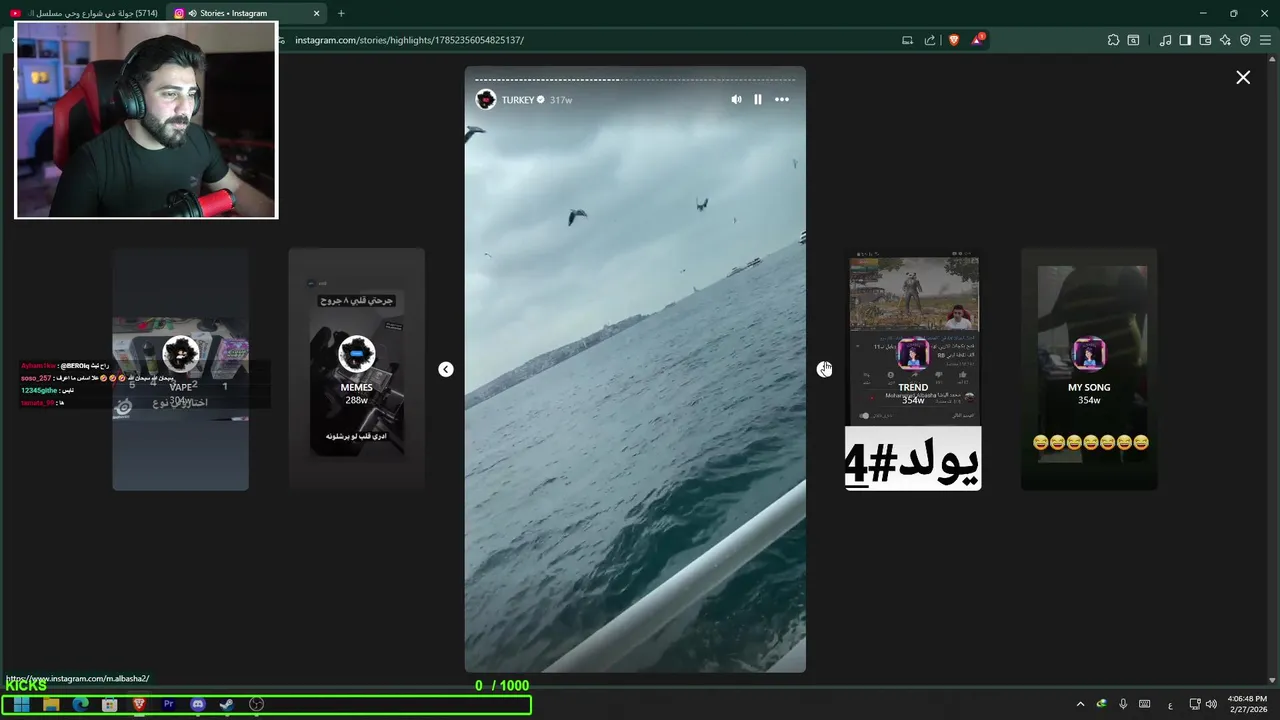This screenshot has height=720, width=1280.
Task: Click the Instagram URL in address bar
Action: [409, 40]
